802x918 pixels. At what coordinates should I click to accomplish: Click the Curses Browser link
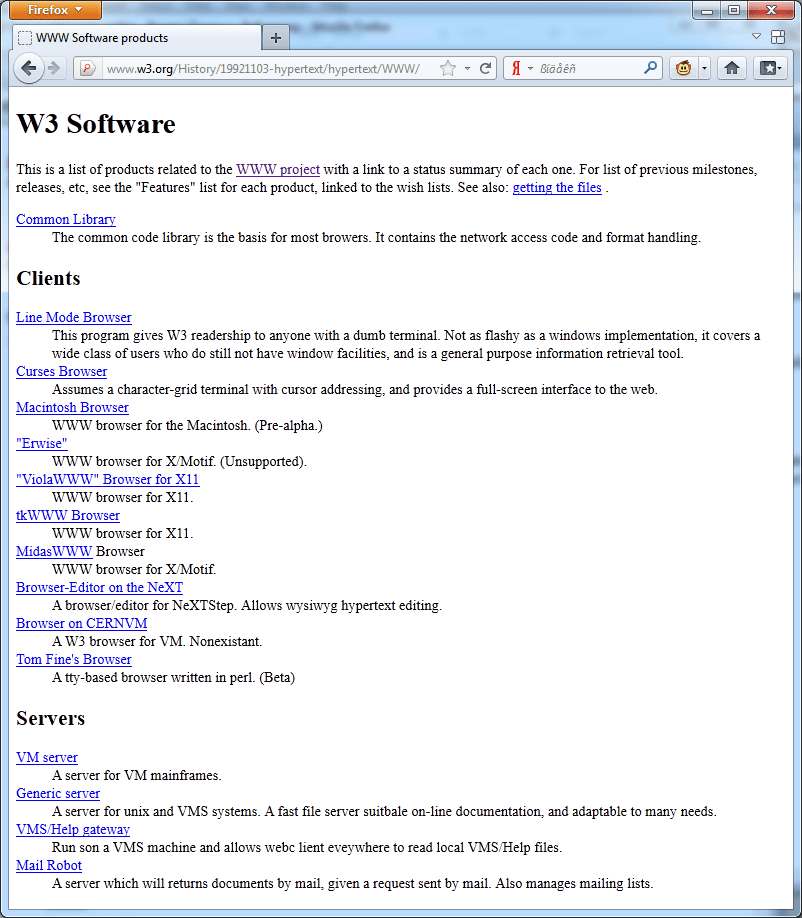(x=61, y=372)
